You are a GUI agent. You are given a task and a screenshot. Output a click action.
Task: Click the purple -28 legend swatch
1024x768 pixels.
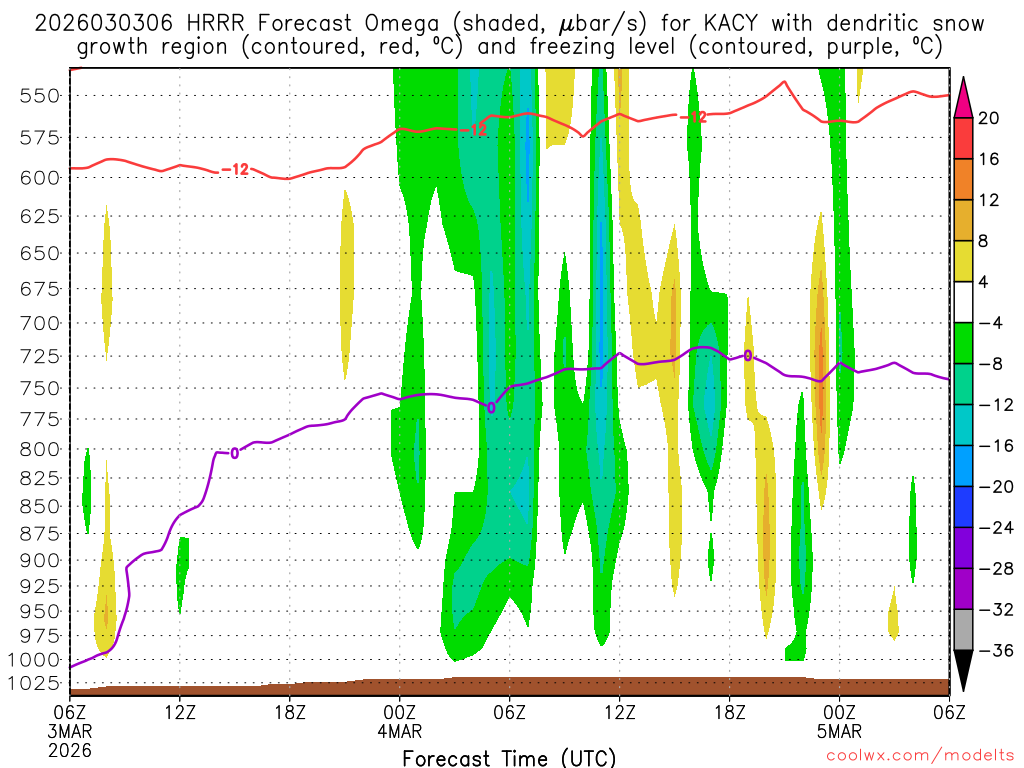click(x=963, y=548)
